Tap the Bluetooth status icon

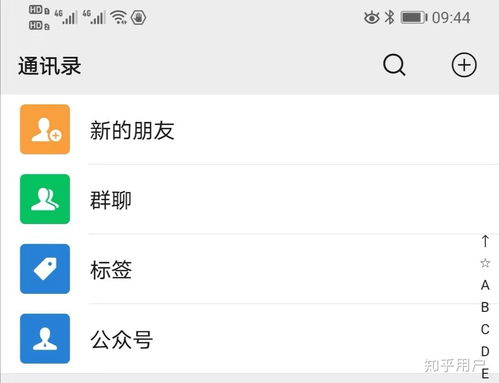(389, 17)
